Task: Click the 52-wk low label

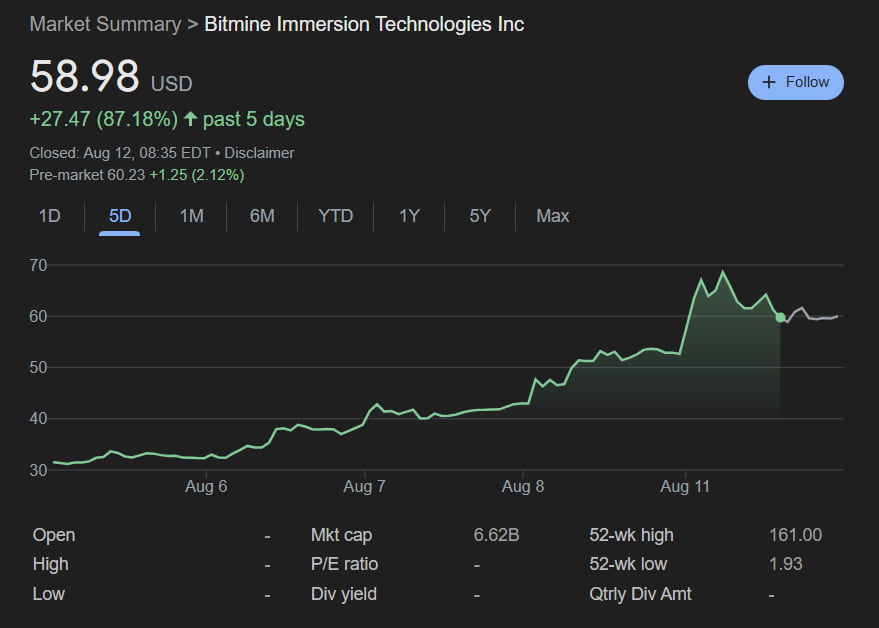Action: pyautogui.click(x=628, y=564)
